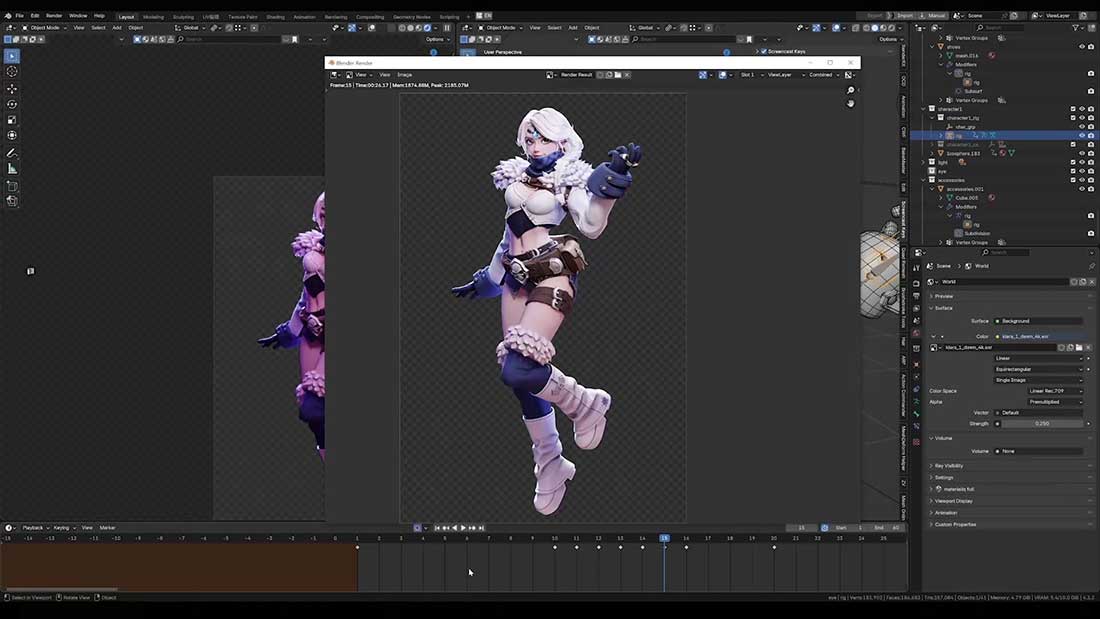1100x619 pixels.
Task: Open the Marker menu in timeline
Action: [x=107, y=528]
